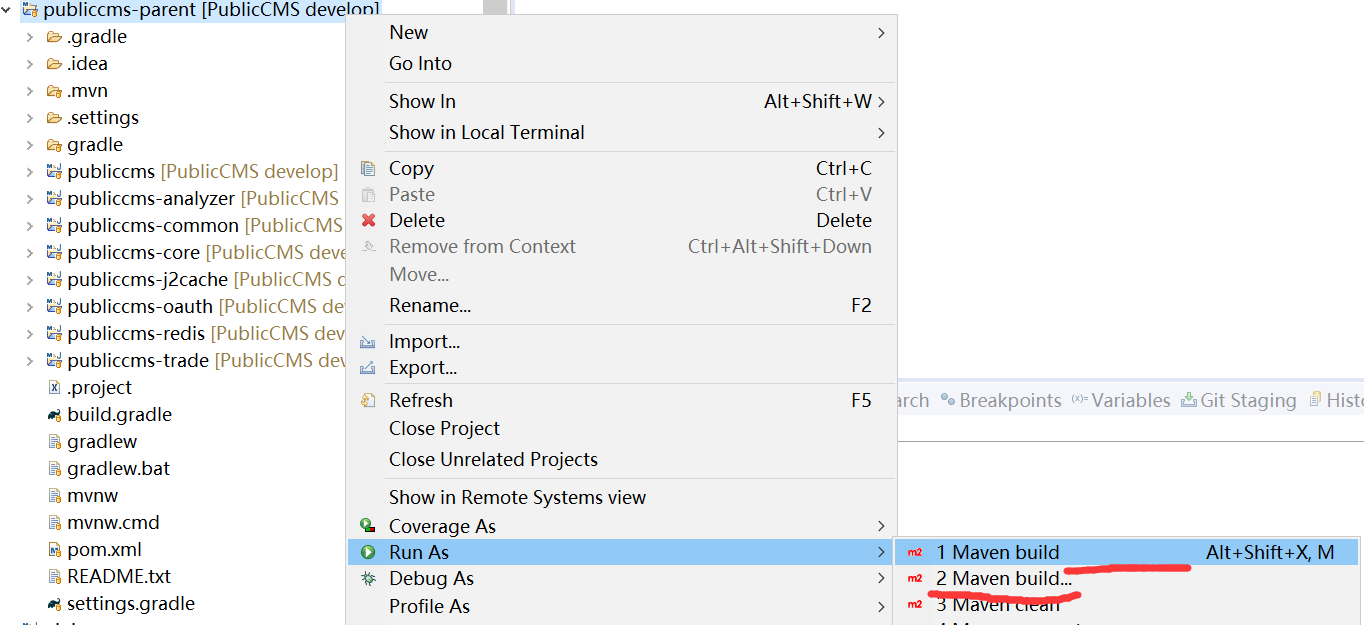1364x625 pixels.
Task: Click the Coverage As icon
Action: click(368, 526)
